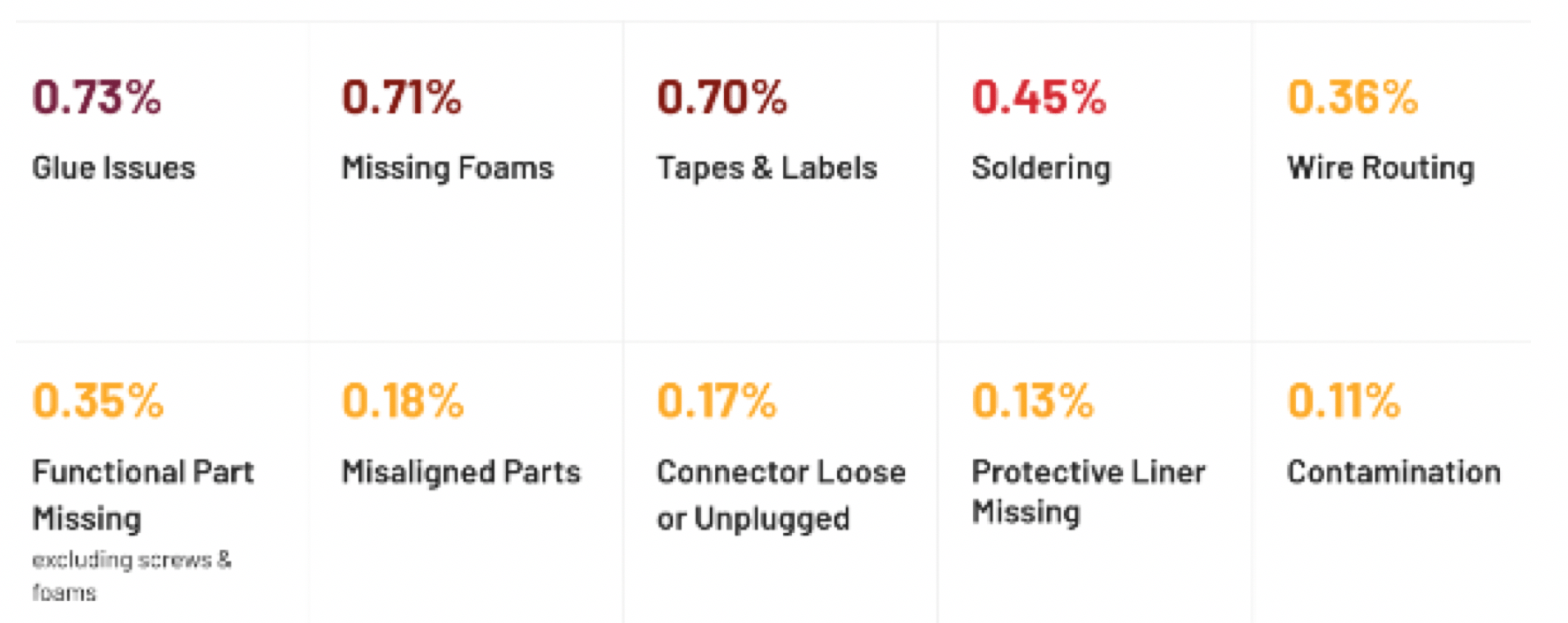1568x623 pixels.
Task: Click the 0.18% Misaligned Parts value
Action: tap(403, 401)
